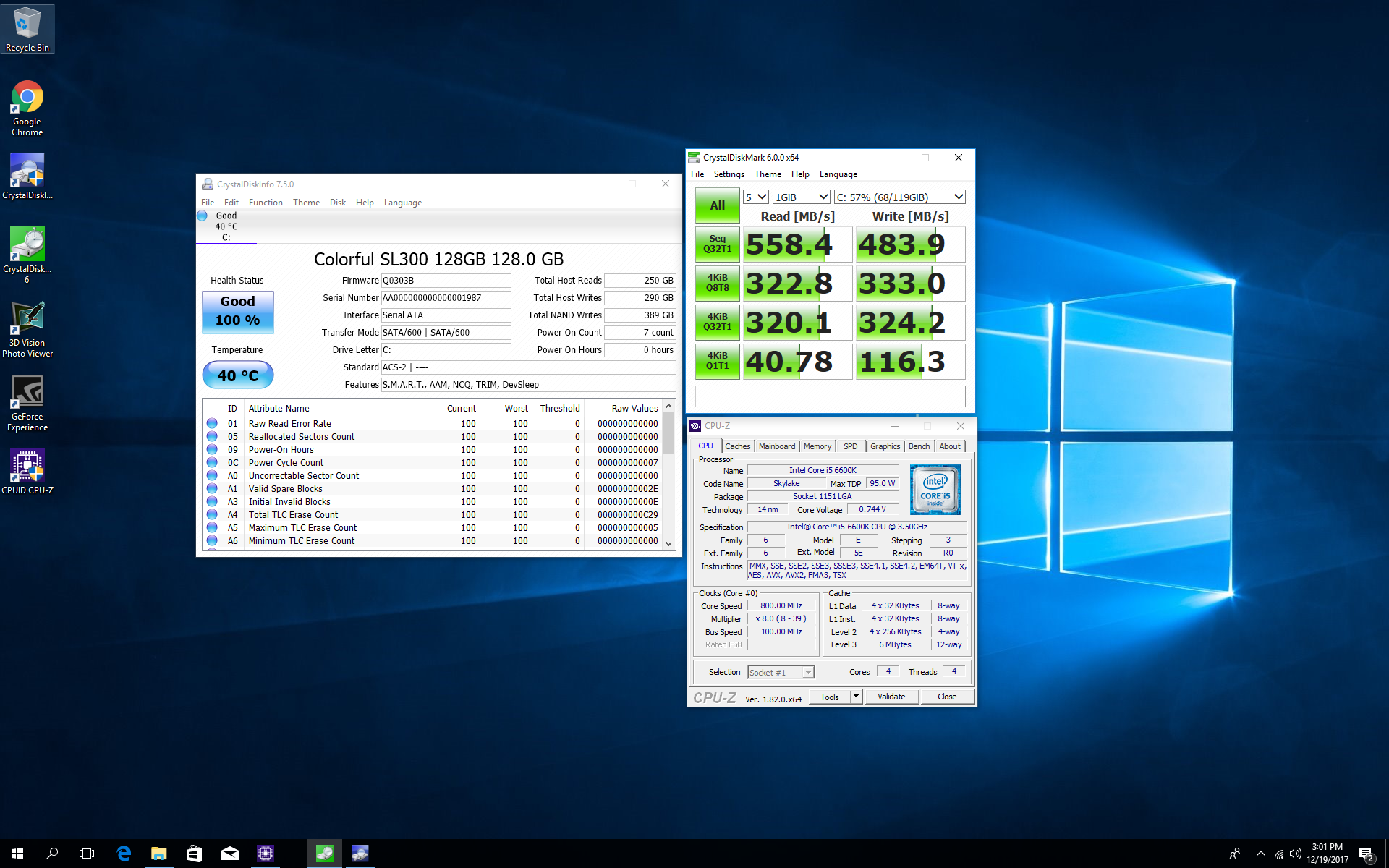
Task: Run all benchmarks with the All button
Action: click(x=718, y=205)
